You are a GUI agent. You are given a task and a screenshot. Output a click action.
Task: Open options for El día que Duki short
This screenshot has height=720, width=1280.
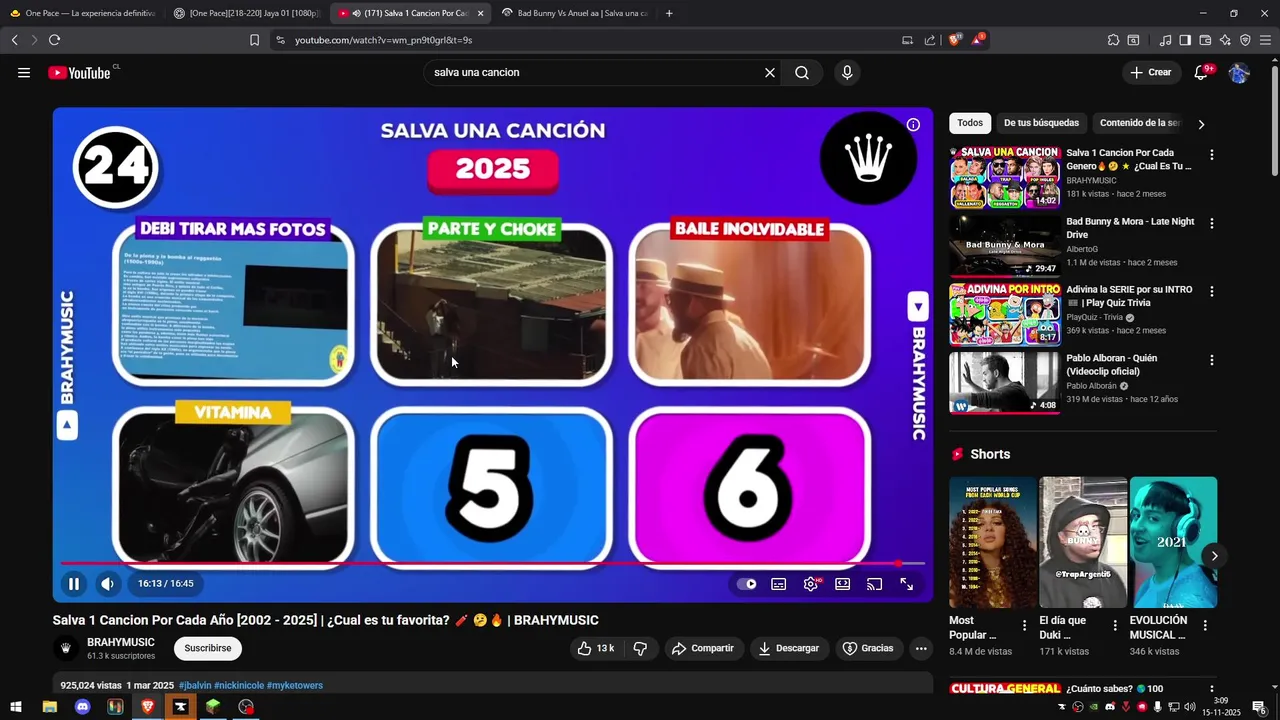(x=1115, y=625)
